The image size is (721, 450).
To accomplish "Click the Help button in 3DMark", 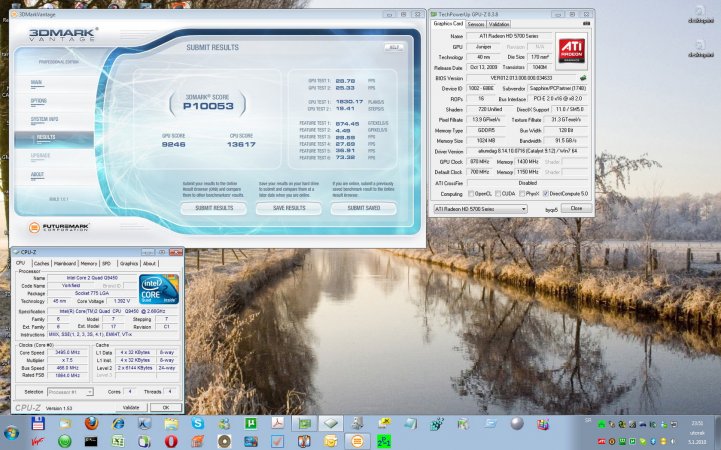I will click(x=394, y=47).
